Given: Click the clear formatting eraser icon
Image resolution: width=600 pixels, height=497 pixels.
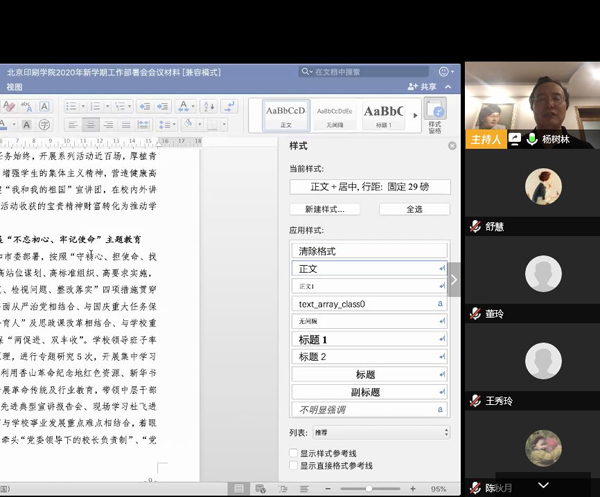Looking at the screenshot, I should tap(8, 106).
